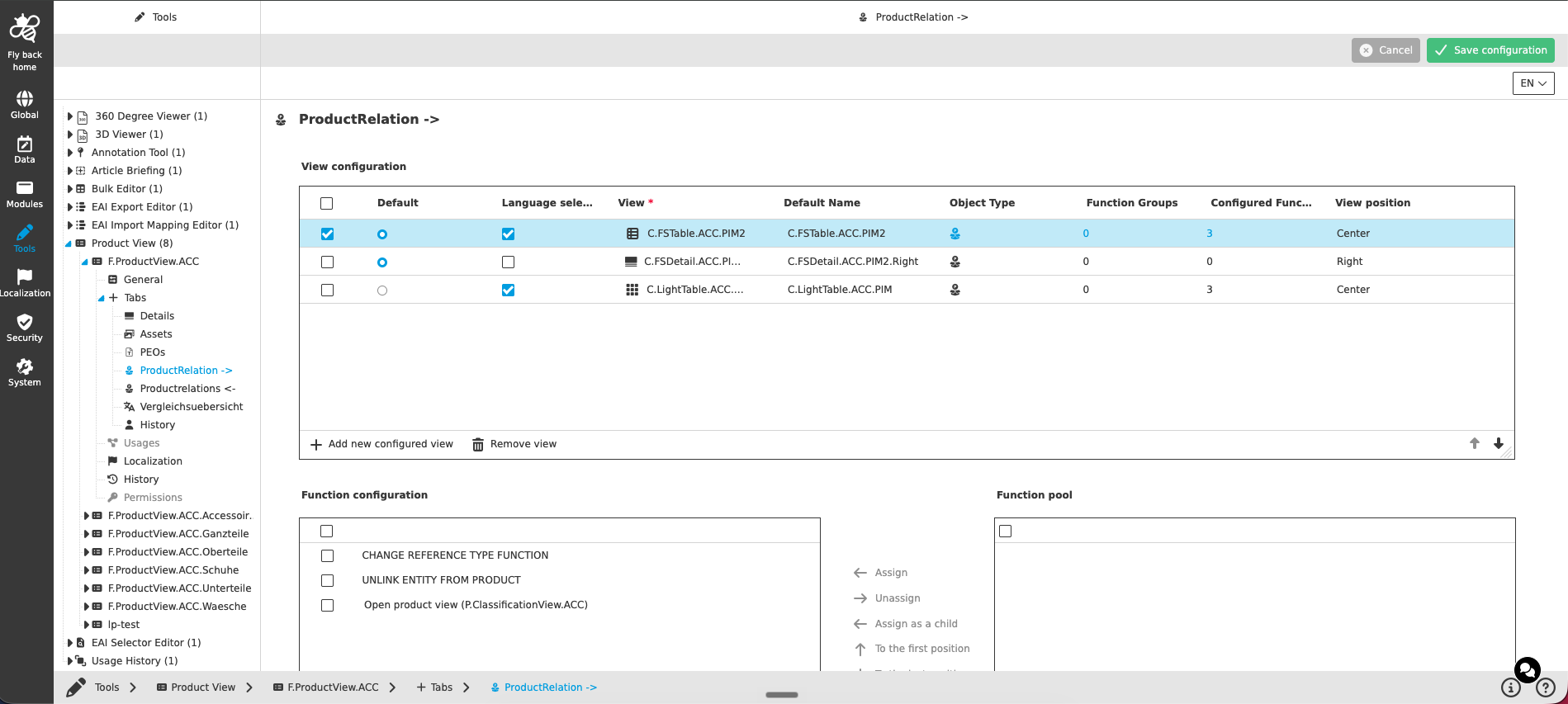Expand the Bulk Editor tree node
The height and width of the screenshot is (704, 1568).
70,189
